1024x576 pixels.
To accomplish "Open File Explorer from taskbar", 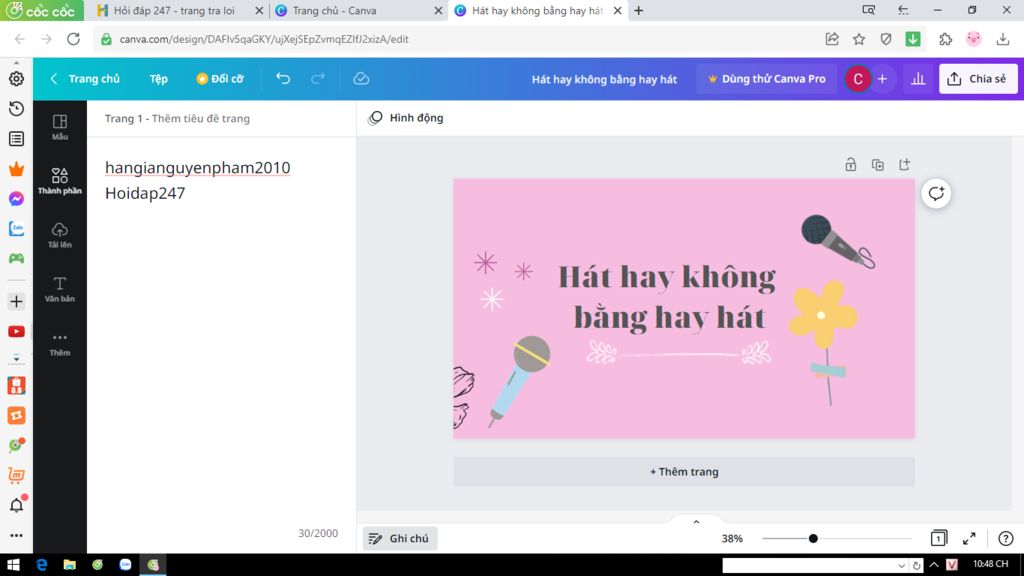I will pos(69,565).
